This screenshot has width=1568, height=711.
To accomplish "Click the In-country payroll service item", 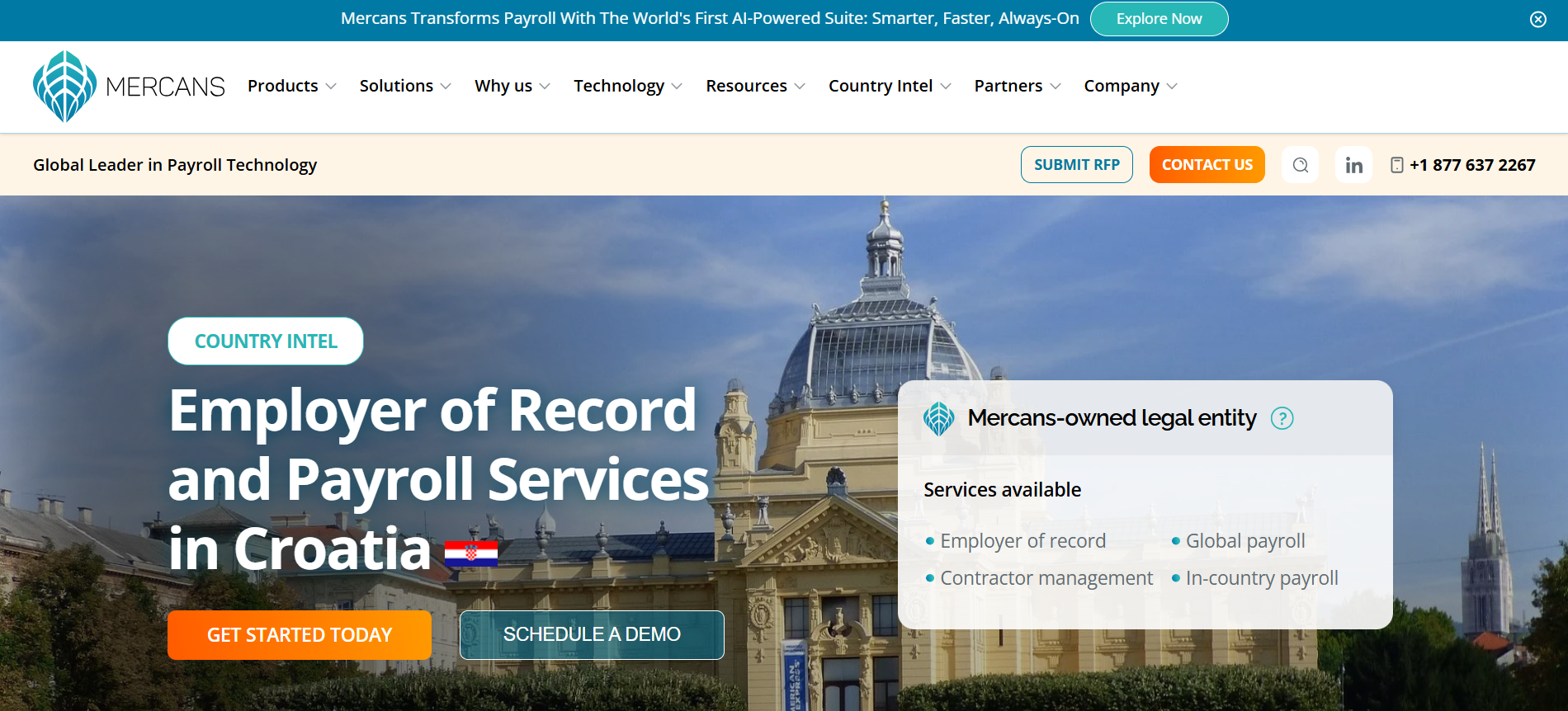I will point(1262,578).
